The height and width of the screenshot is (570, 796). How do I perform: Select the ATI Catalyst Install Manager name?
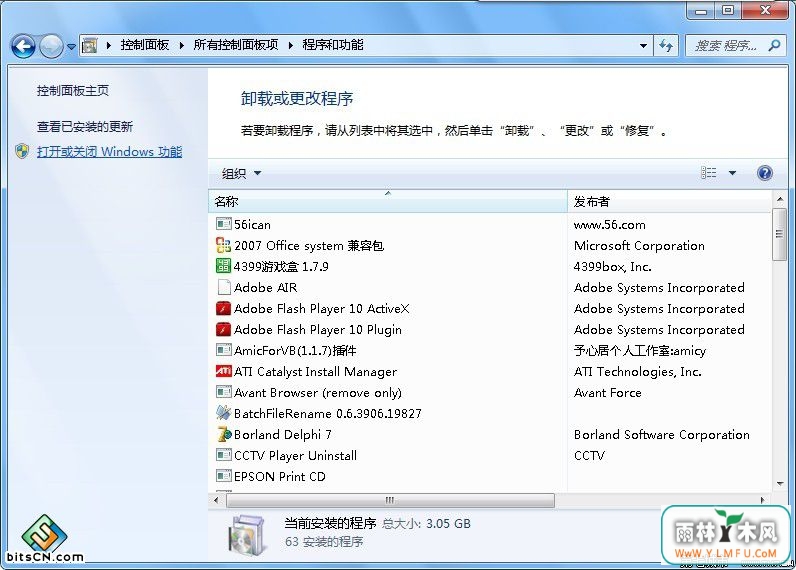coord(315,372)
